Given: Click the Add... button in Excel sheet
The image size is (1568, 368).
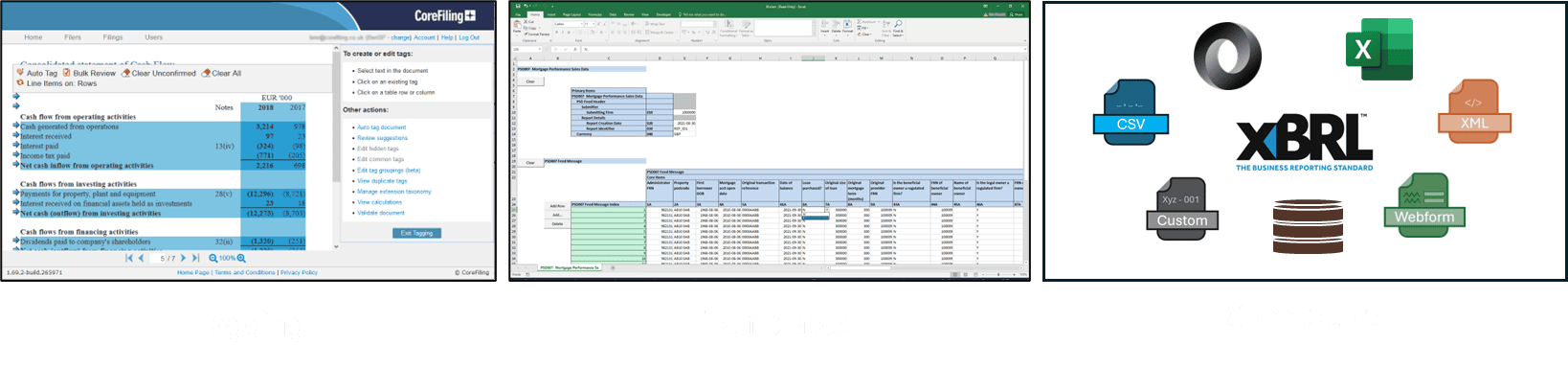Looking at the screenshot, I should tap(557, 215).
